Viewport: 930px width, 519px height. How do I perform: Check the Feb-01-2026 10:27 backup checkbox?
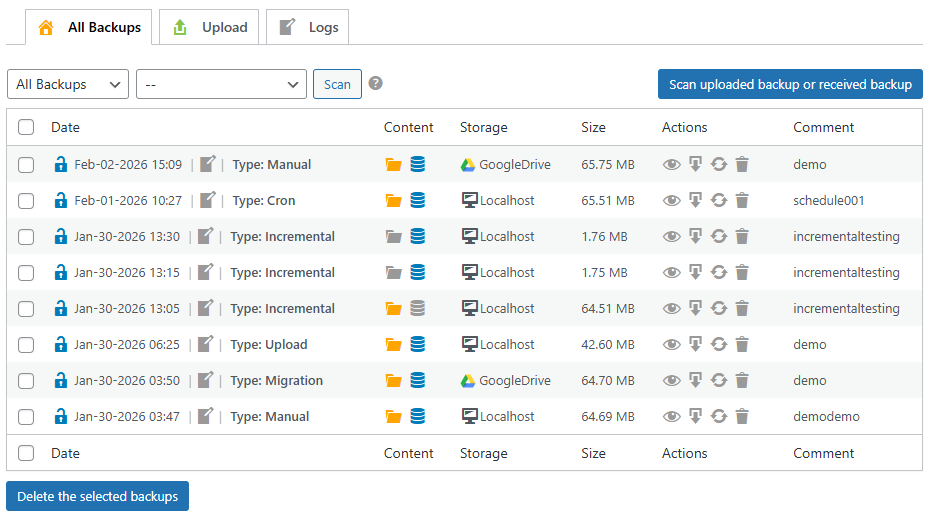pyautogui.click(x=26, y=200)
